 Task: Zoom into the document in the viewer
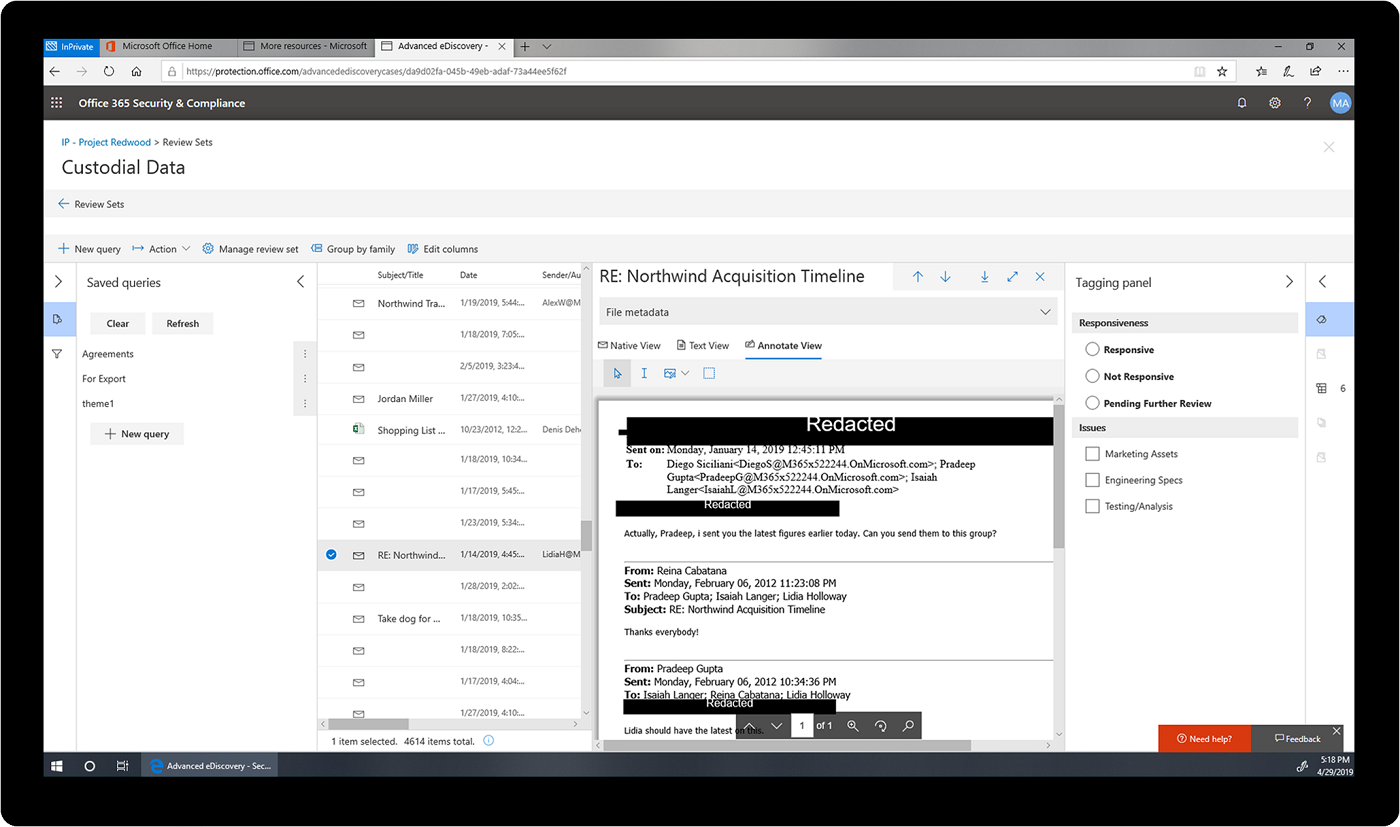coord(851,725)
